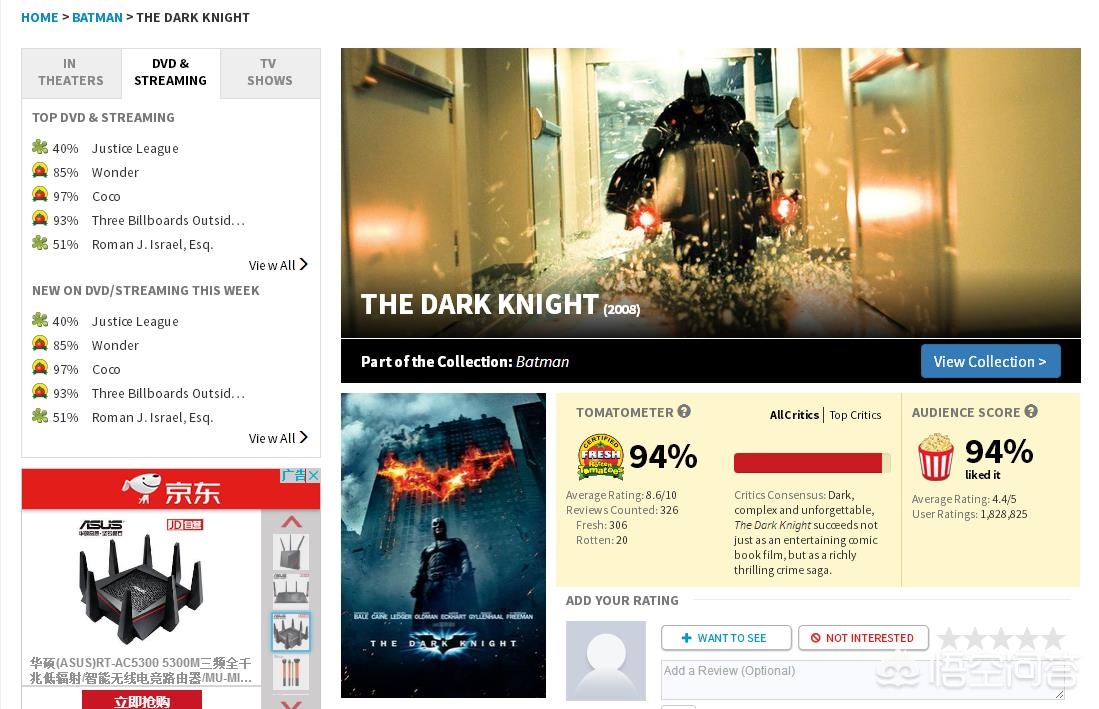Click the "NEW ON DVD/STREAMING THIS WEEK" heading
The image size is (1099, 709).
(x=146, y=291)
